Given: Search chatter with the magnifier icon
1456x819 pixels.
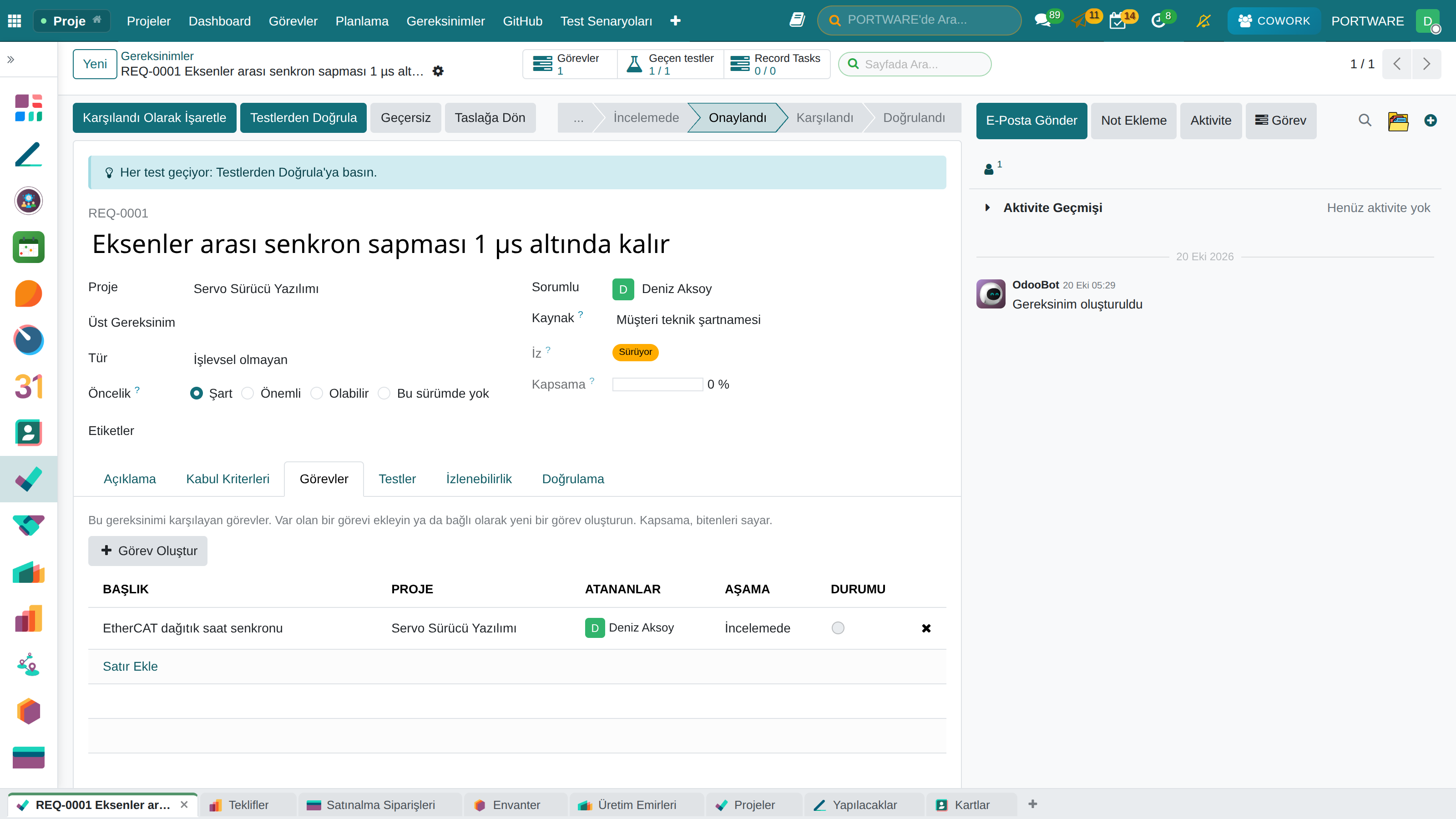Looking at the screenshot, I should [x=1365, y=121].
